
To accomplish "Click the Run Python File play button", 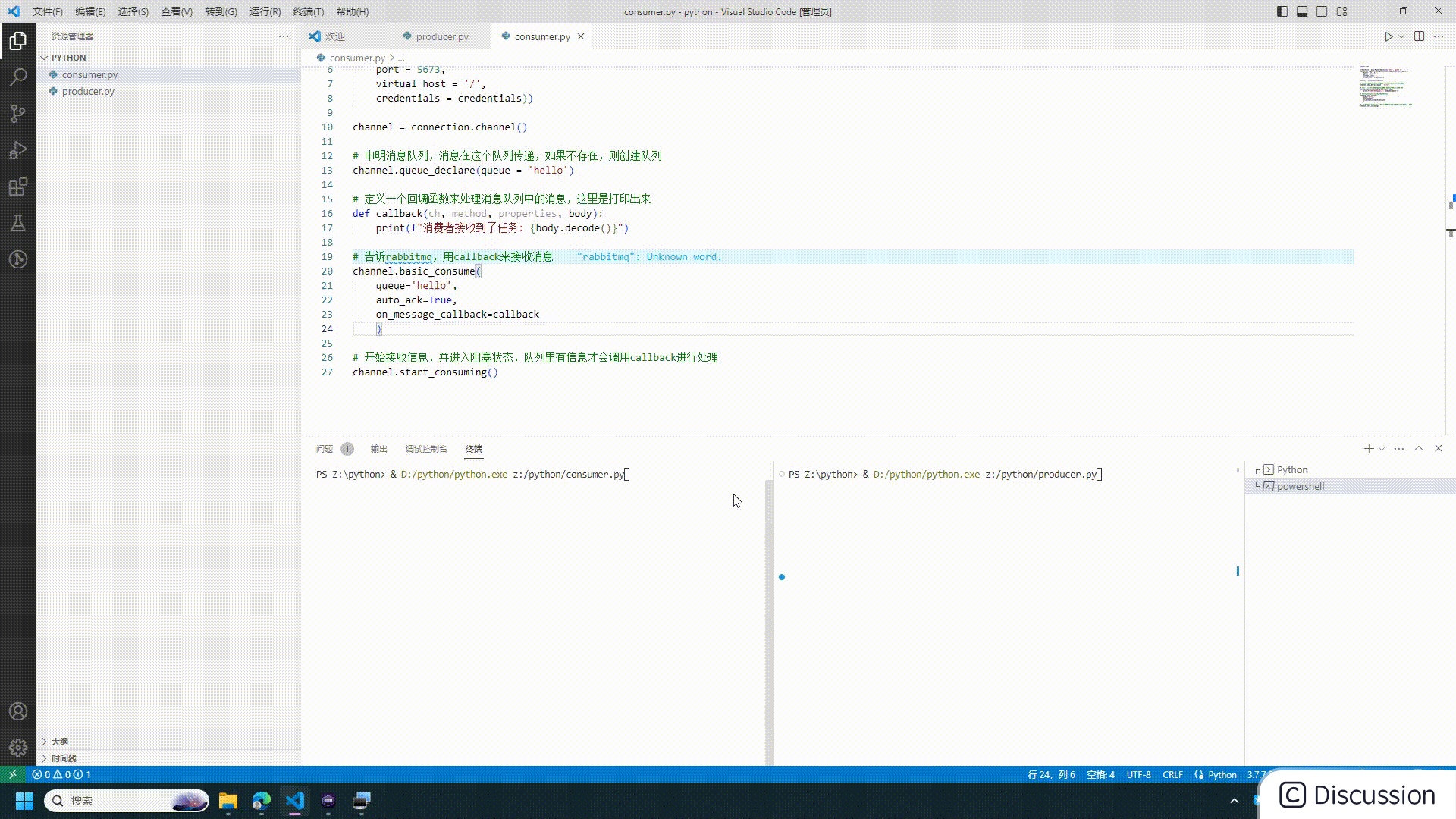I will click(1389, 36).
